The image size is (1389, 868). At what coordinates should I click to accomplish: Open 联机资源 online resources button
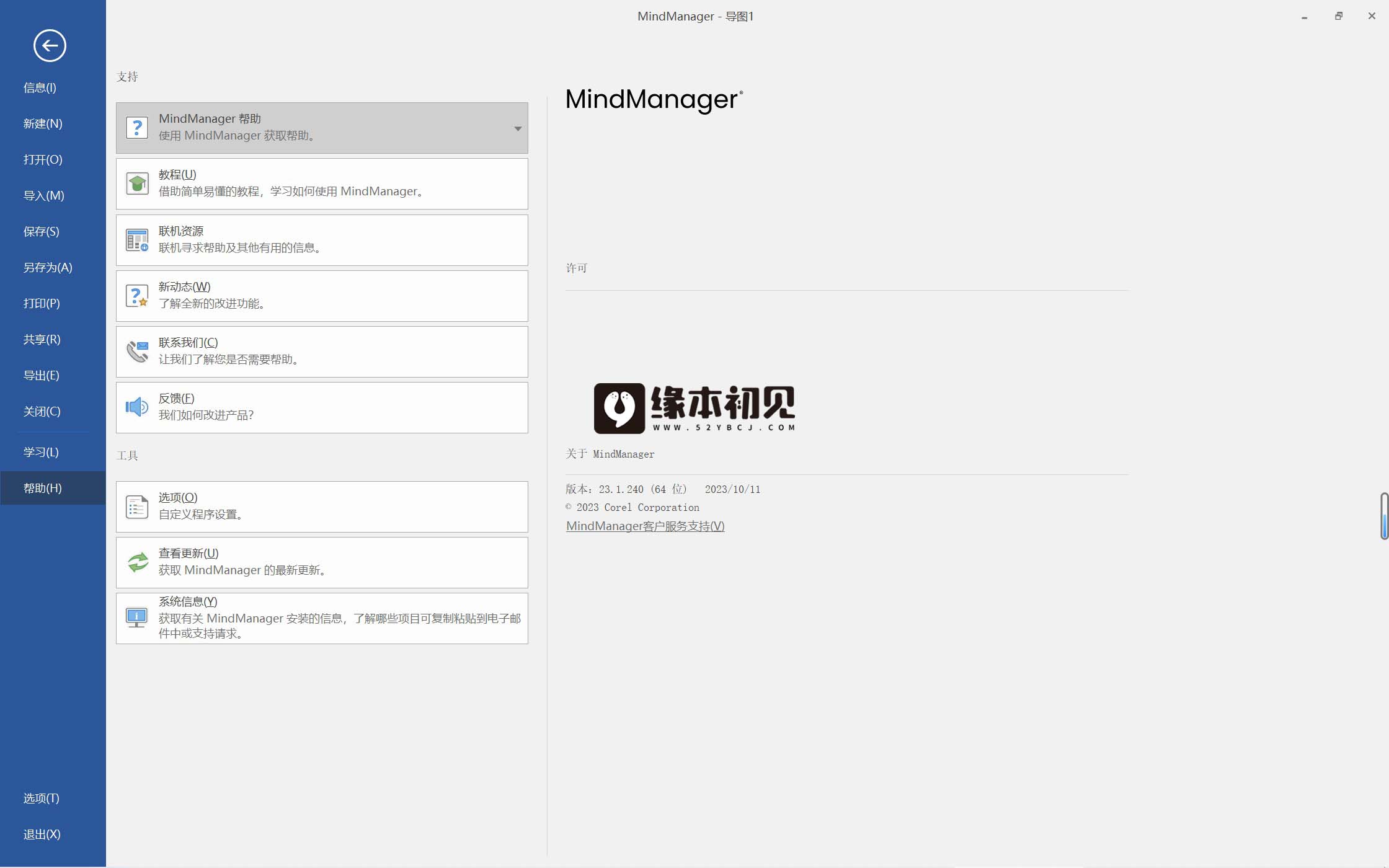point(322,240)
